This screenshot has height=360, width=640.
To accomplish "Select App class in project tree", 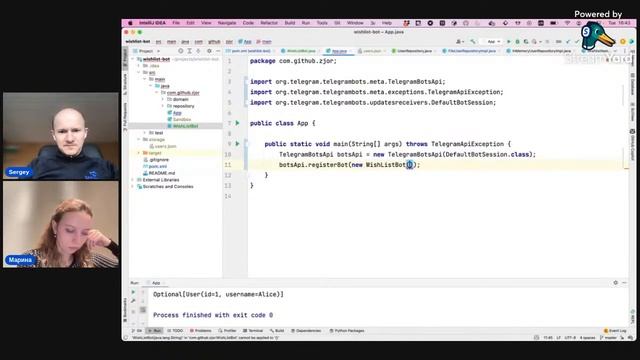I will pyautogui.click(x=177, y=113).
